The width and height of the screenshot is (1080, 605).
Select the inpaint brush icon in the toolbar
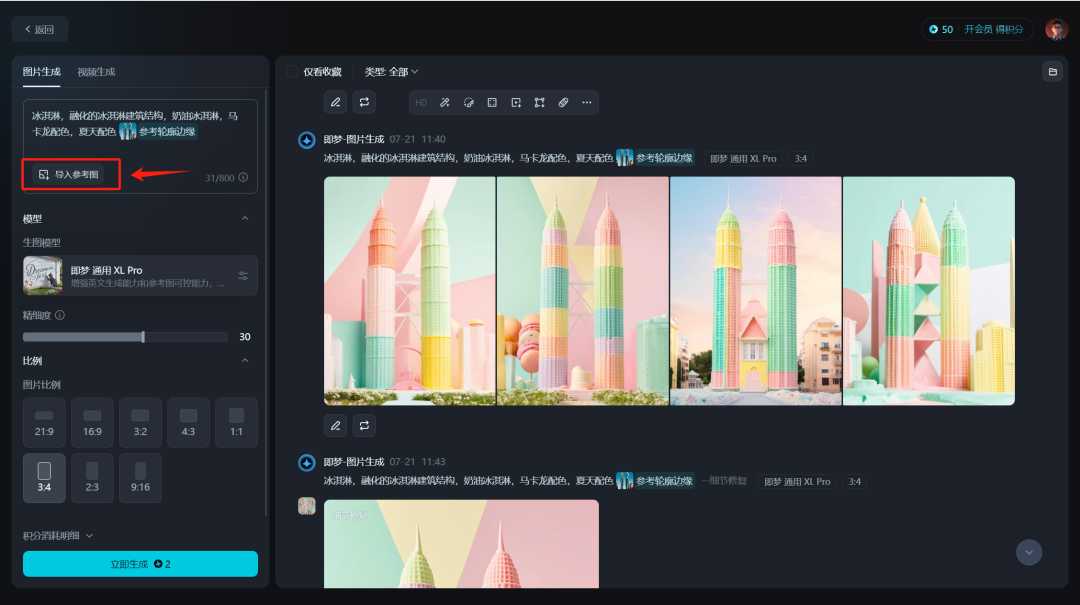click(445, 102)
